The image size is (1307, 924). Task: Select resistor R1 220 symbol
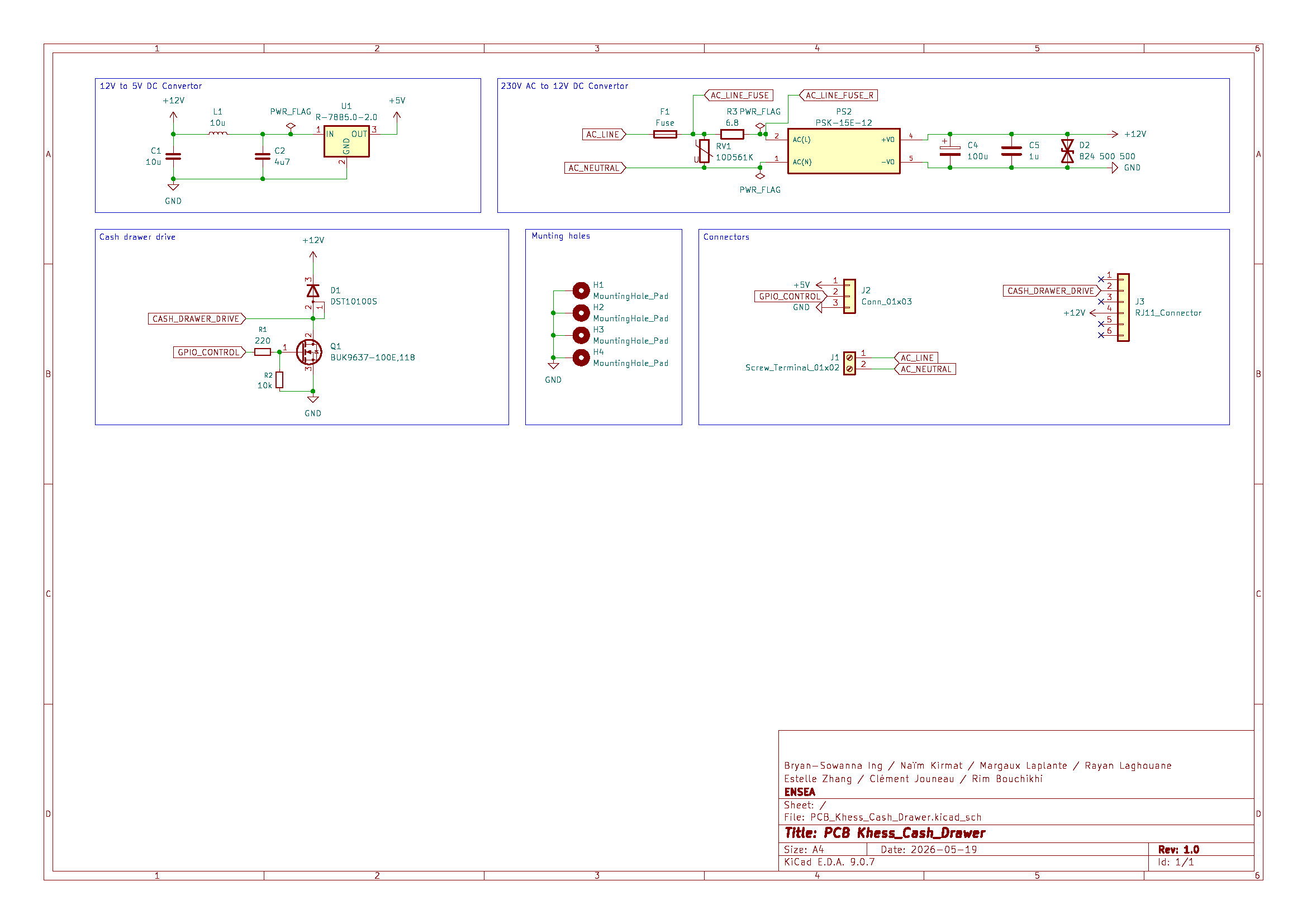coord(263,352)
